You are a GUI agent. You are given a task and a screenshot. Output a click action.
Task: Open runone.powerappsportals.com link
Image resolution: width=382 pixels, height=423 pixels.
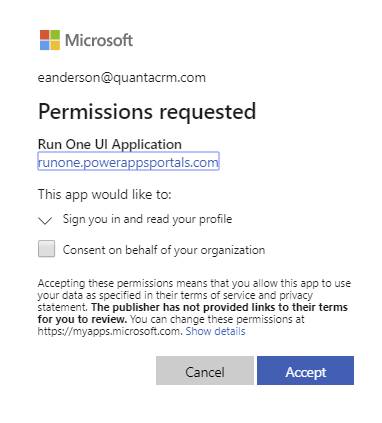[128, 162]
